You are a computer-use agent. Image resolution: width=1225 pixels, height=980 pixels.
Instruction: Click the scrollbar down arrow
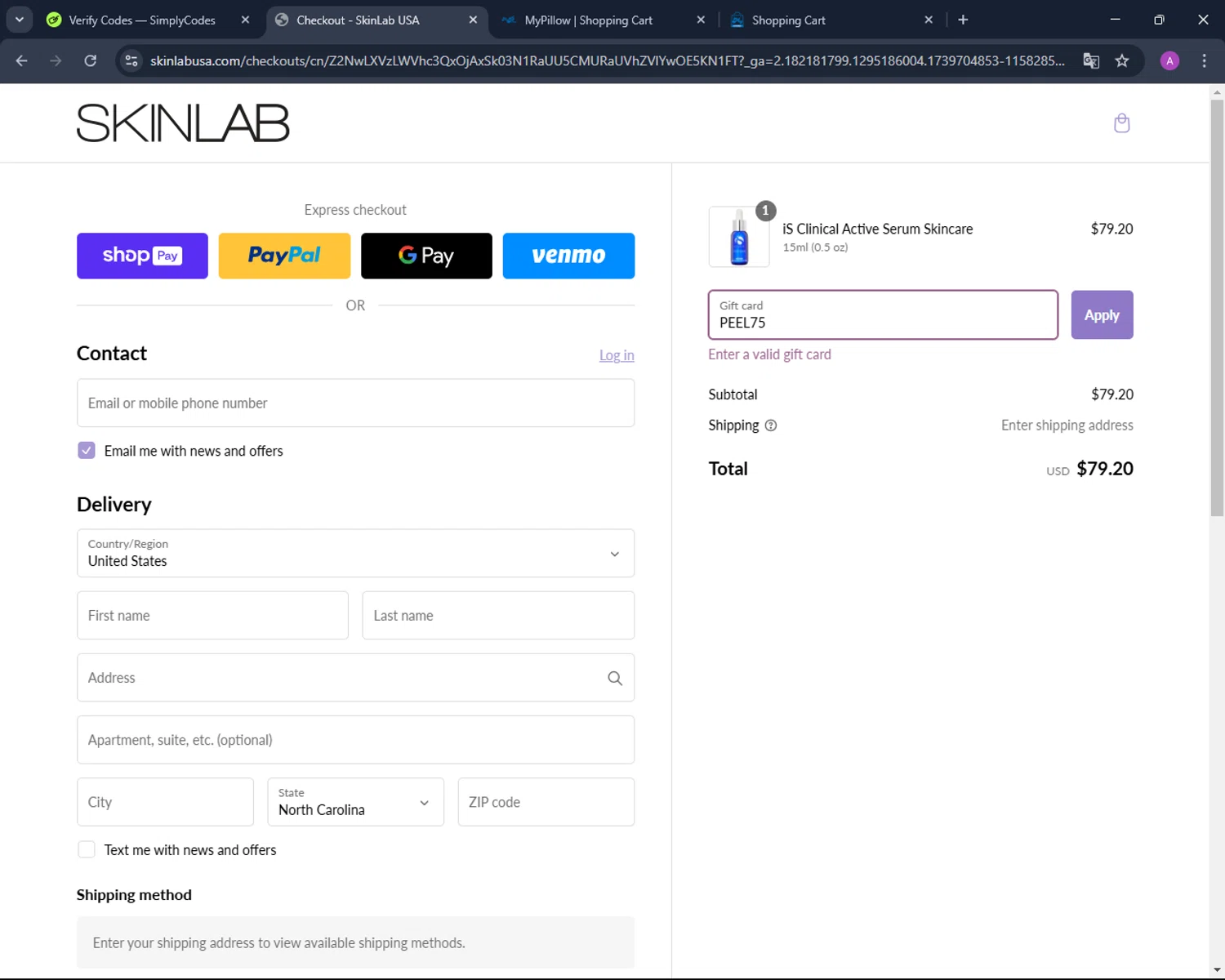point(1217,970)
